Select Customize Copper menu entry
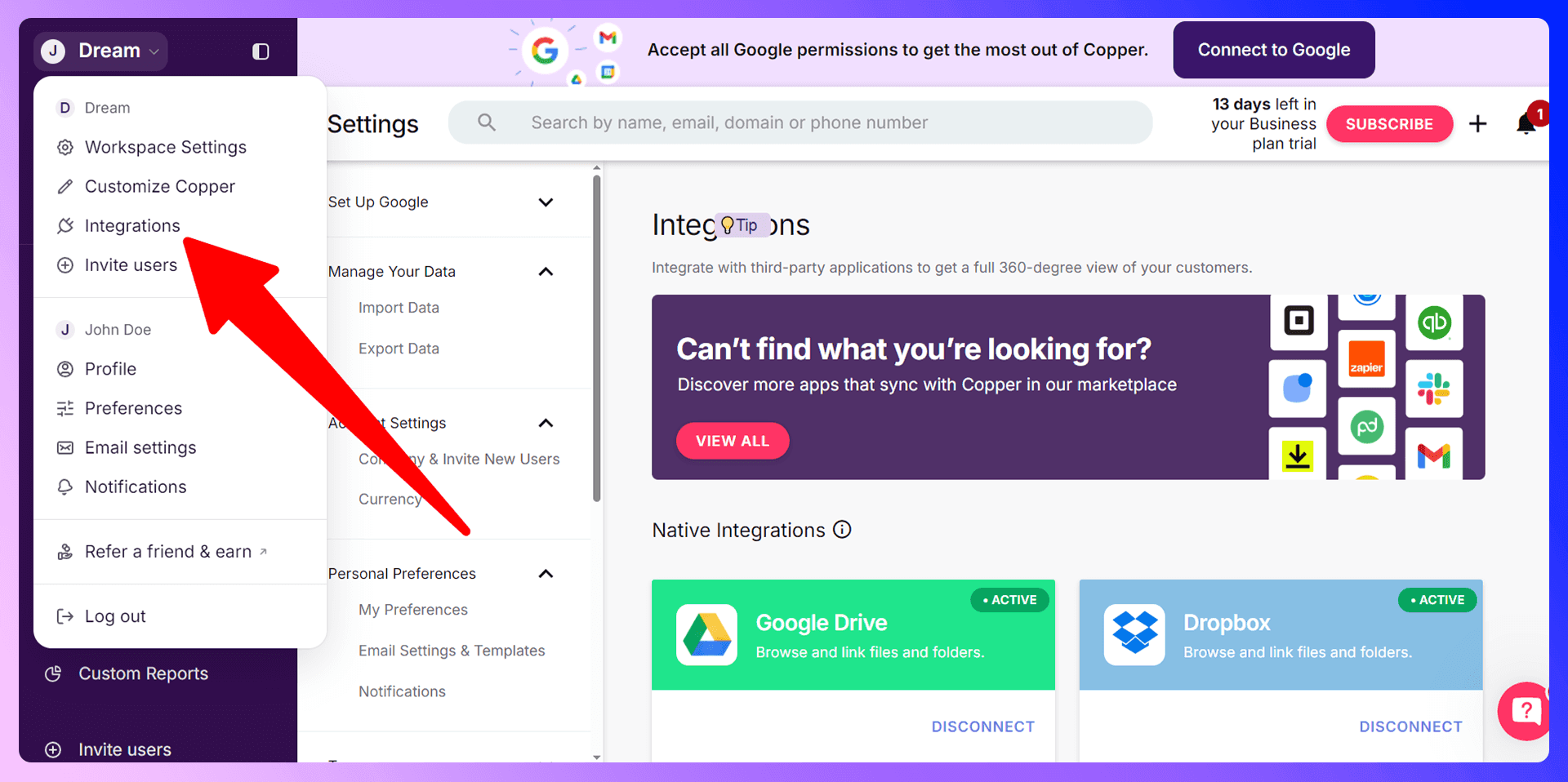The image size is (1568, 782). click(159, 186)
